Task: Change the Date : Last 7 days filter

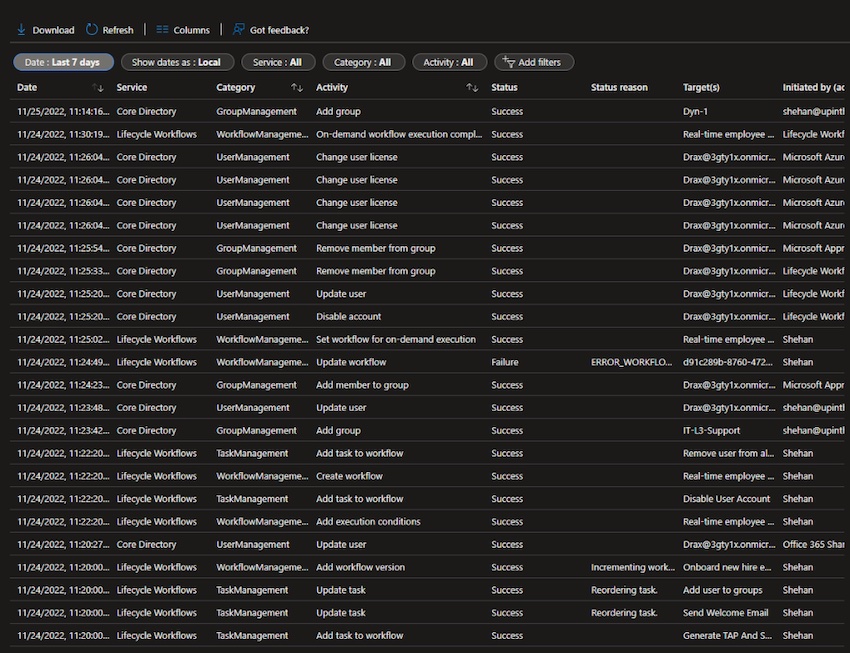Action: tap(62, 62)
